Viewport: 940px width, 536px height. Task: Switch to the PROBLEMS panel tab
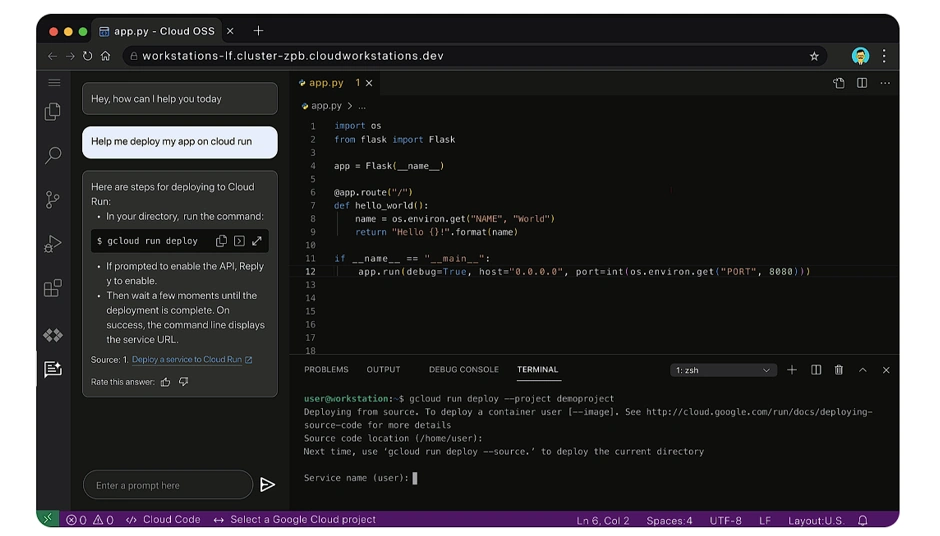pyautogui.click(x=326, y=369)
